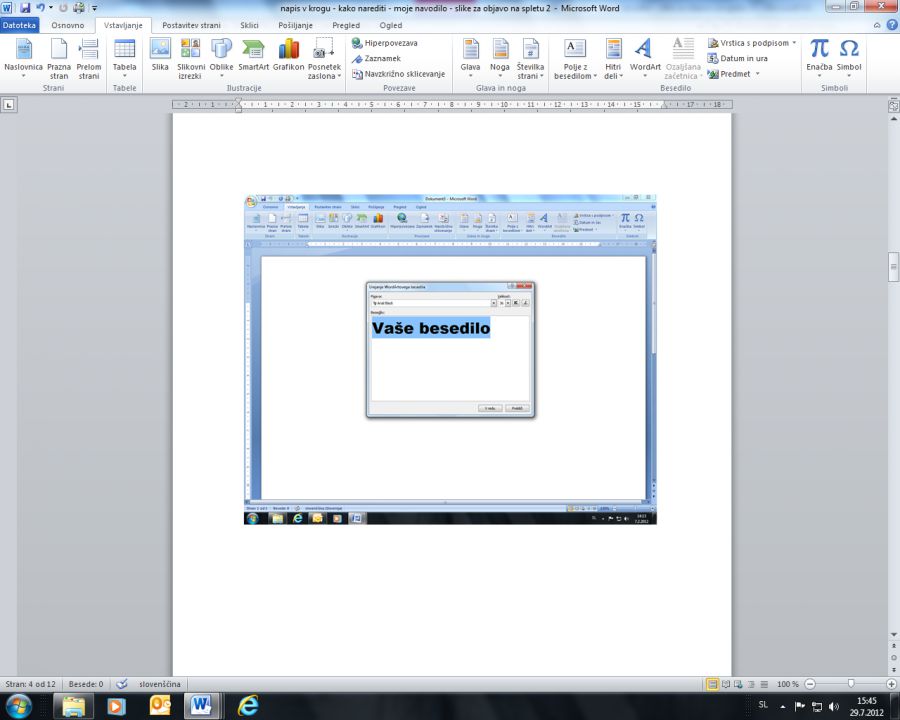Open the Pregled review tab
This screenshot has height=720, width=900.
point(346,25)
